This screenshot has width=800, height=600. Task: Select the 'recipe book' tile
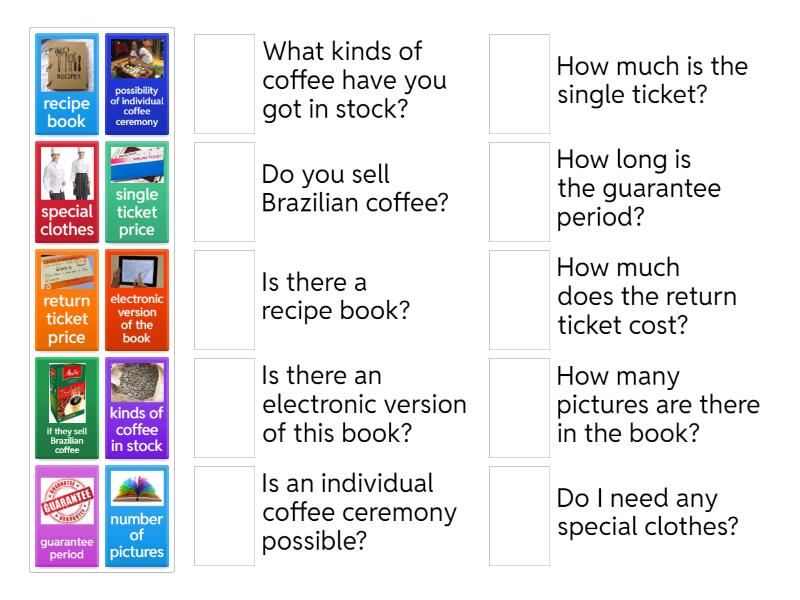[x=67, y=84]
